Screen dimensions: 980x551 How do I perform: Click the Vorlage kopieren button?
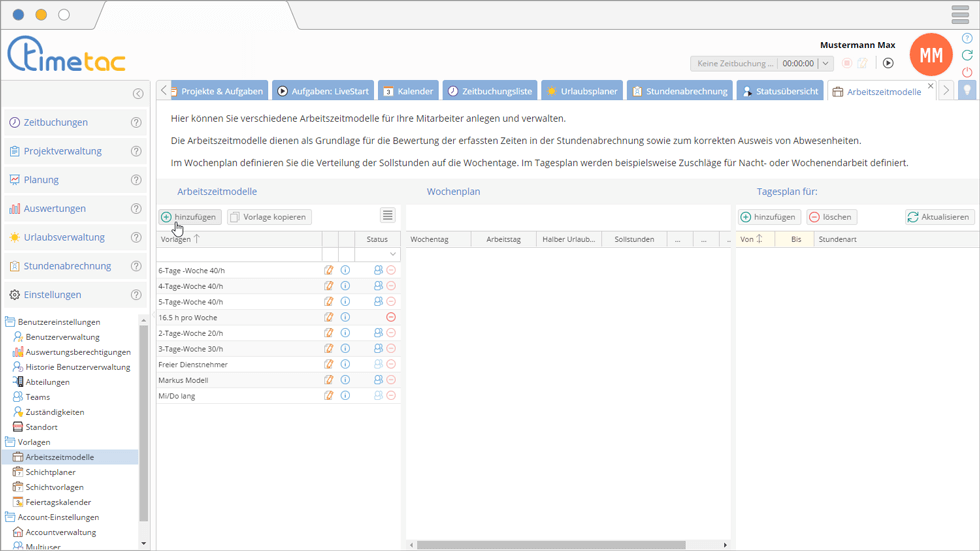point(269,217)
